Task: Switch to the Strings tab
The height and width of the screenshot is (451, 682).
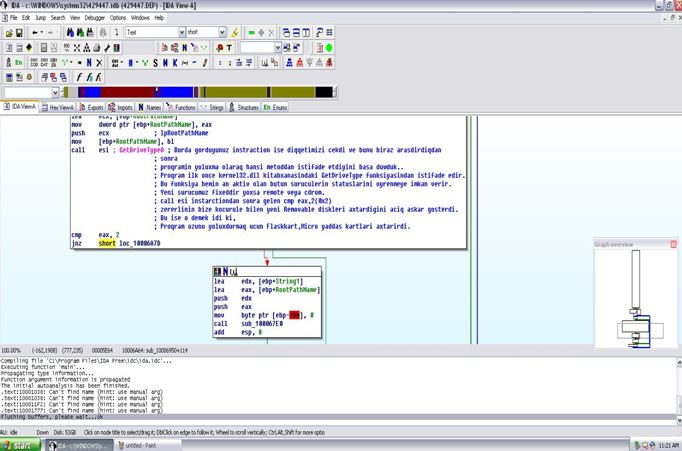Action: [212, 107]
